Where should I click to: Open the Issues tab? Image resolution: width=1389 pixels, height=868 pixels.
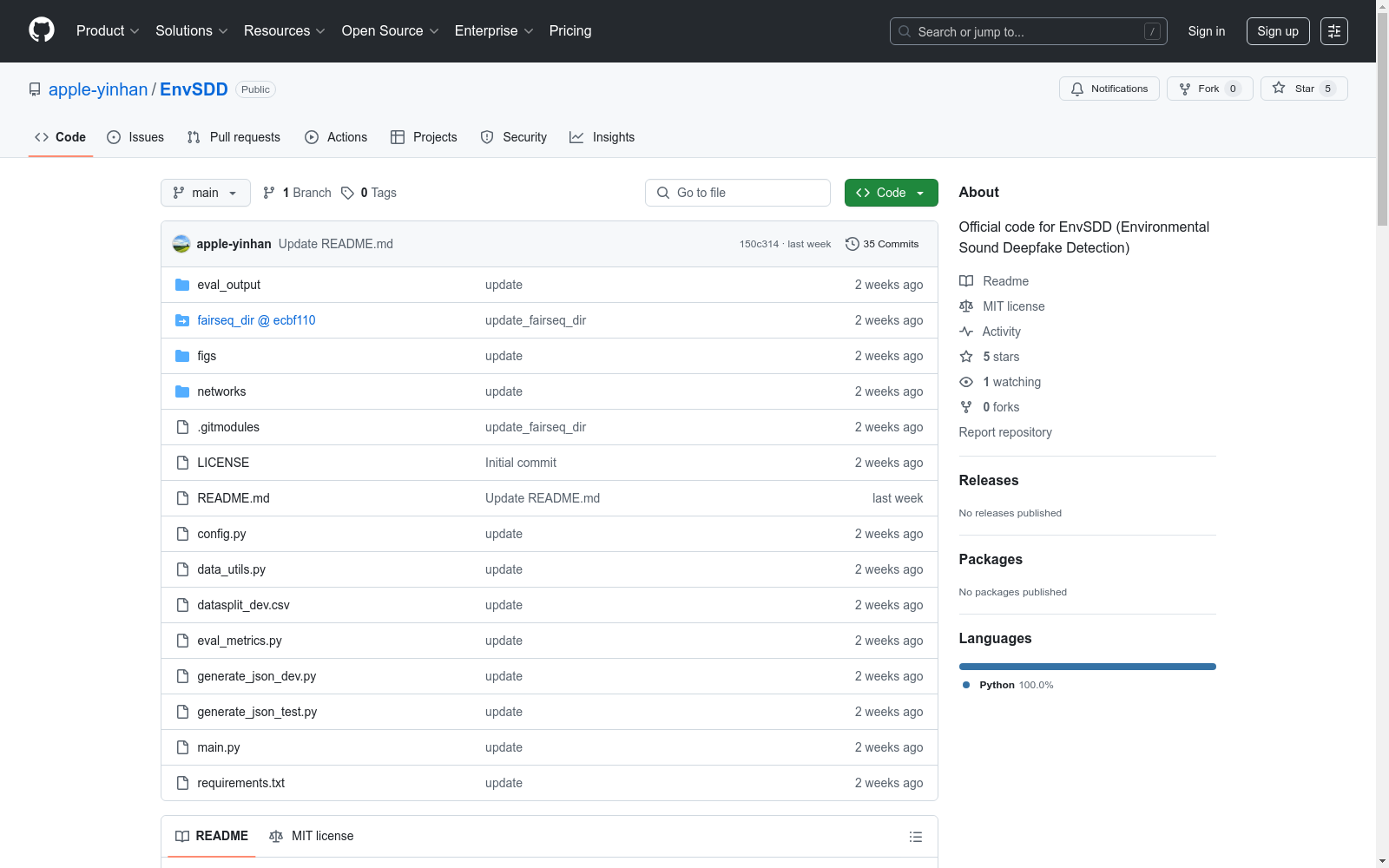135,137
